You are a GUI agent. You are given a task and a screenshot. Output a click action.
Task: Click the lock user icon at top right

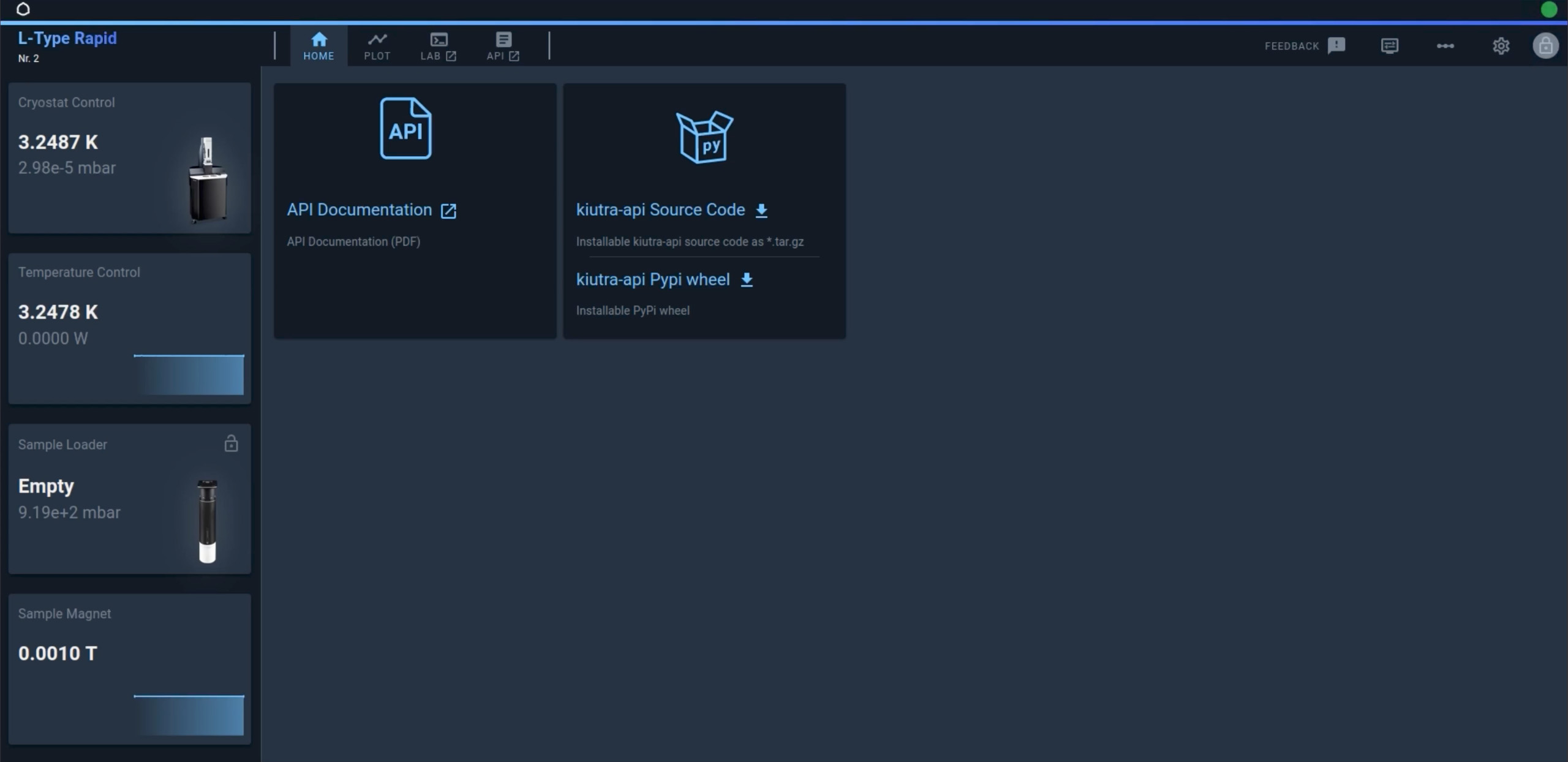(x=1545, y=46)
